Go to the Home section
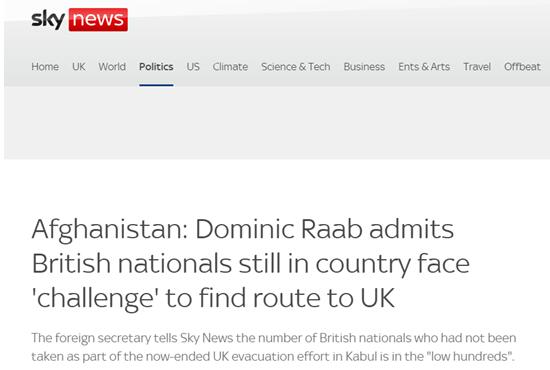 [x=45, y=67]
